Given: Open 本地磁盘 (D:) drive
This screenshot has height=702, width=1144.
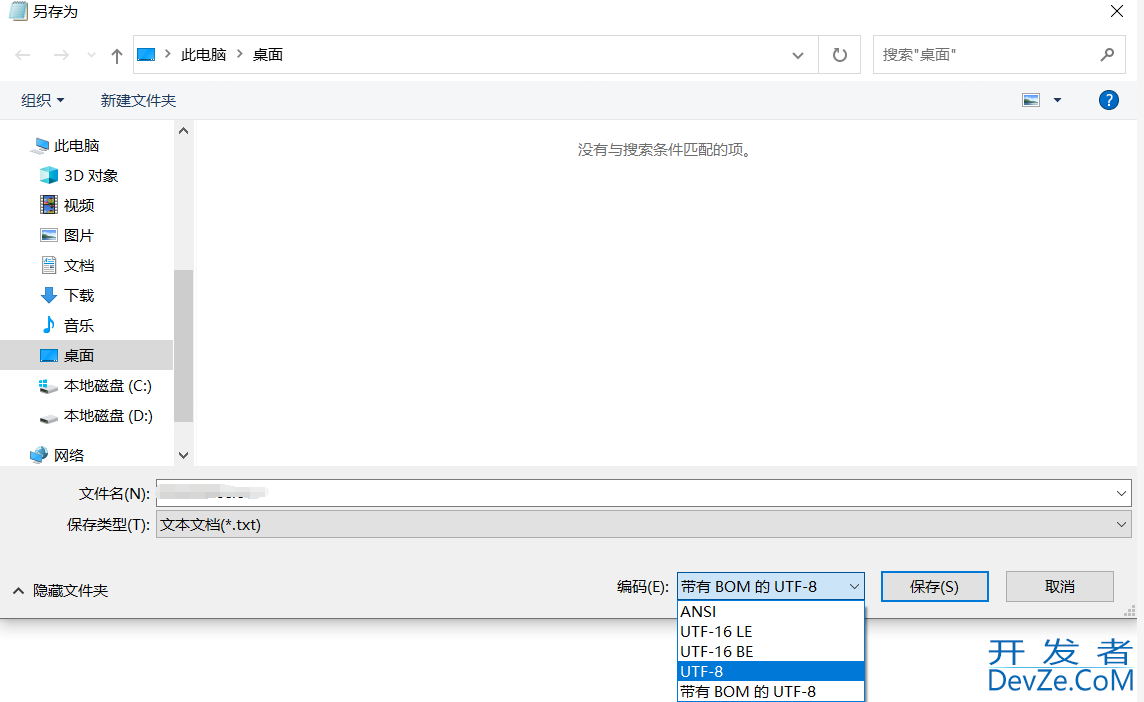Looking at the screenshot, I should (x=108, y=415).
